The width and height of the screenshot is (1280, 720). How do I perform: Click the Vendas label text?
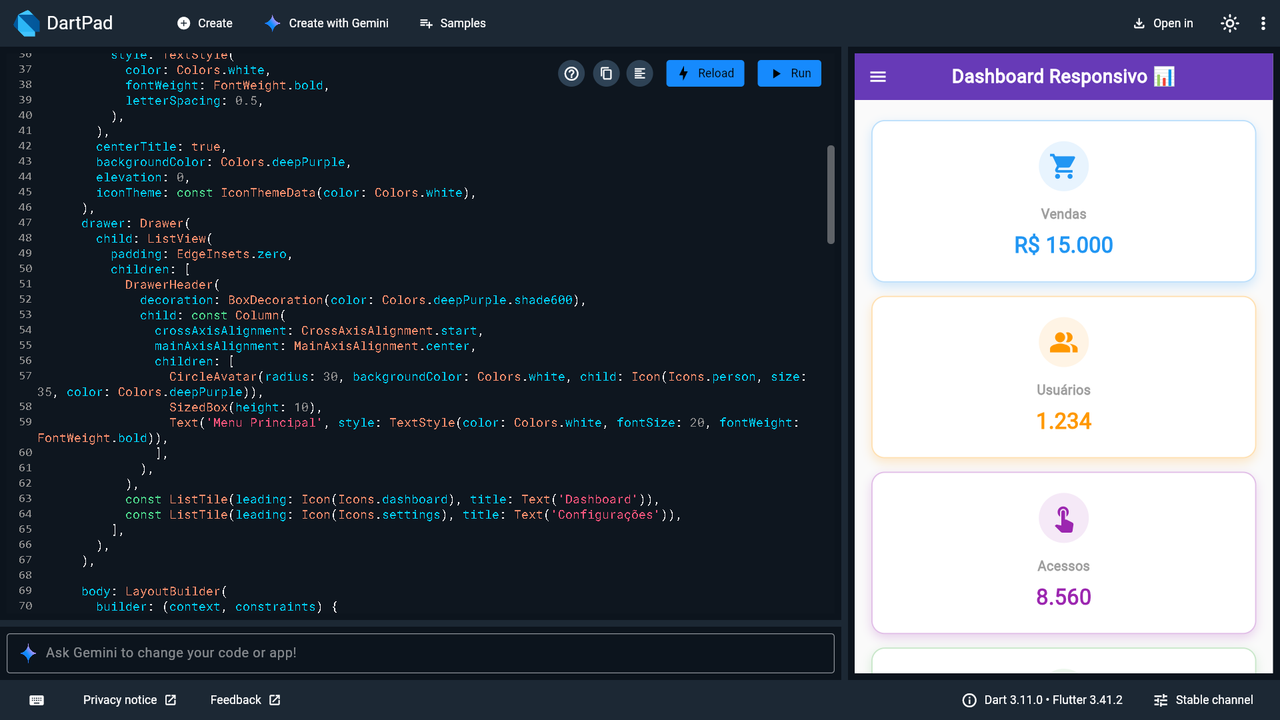point(1063,214)
